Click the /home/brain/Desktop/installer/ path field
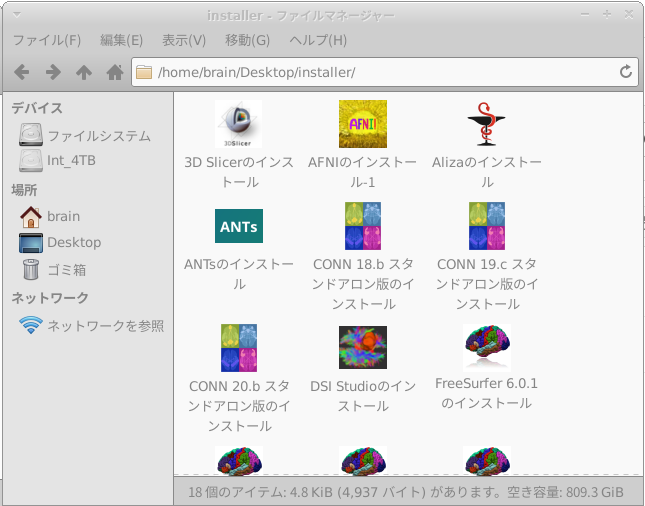Image resolution: width=645 pixels, height=506 pixels. (385, 72)
